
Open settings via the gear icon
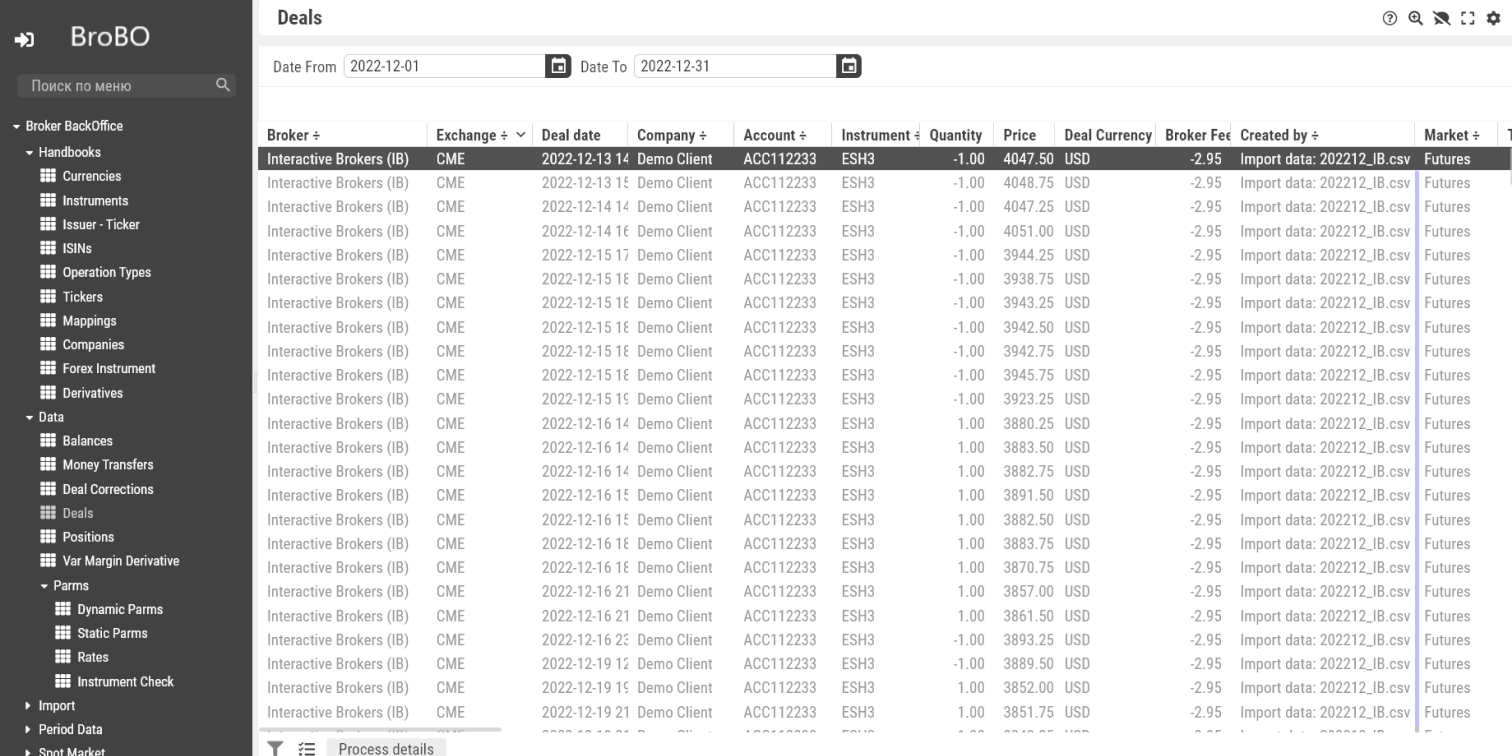1494,18
